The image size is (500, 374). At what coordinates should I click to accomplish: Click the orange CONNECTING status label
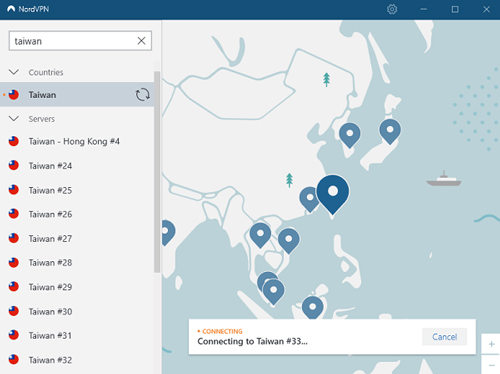[222, 331]
